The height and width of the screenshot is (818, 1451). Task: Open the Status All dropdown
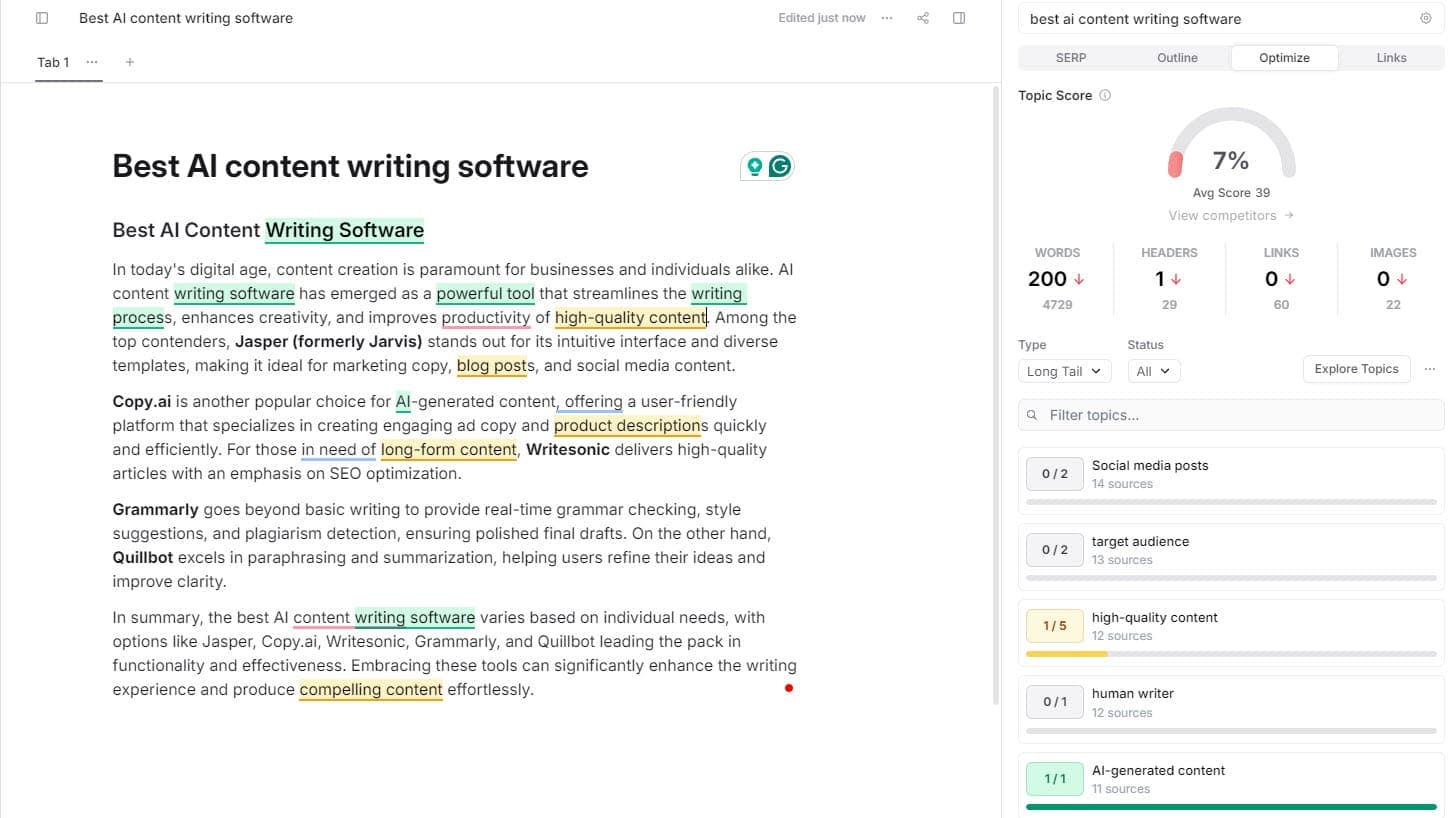click(1154, 371)
